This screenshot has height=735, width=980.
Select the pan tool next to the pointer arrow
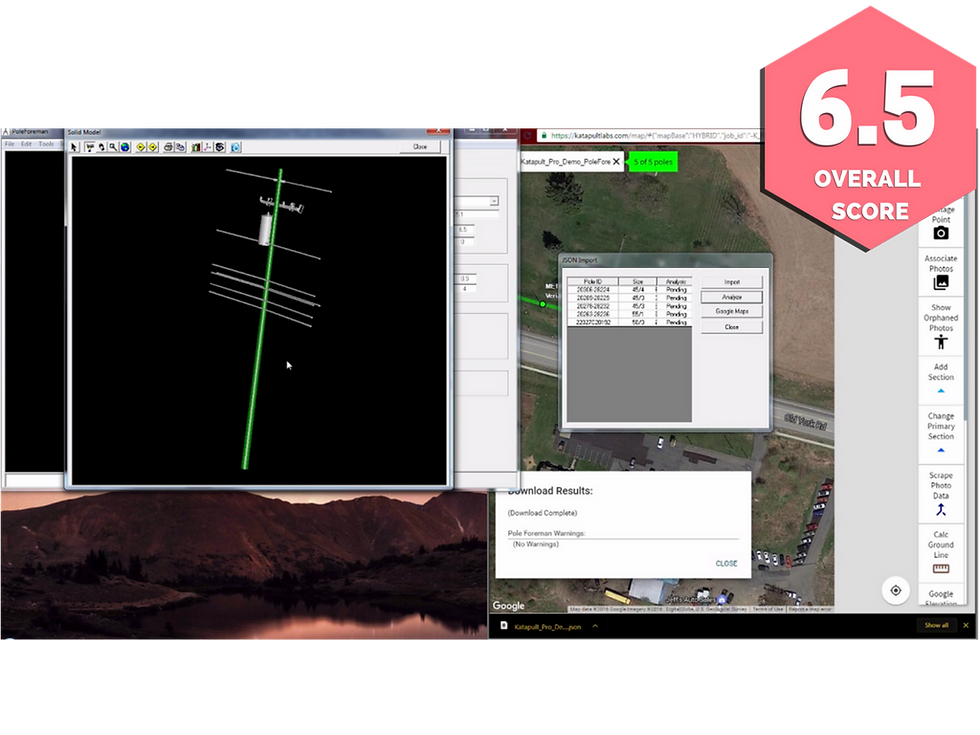click(89, 147)
